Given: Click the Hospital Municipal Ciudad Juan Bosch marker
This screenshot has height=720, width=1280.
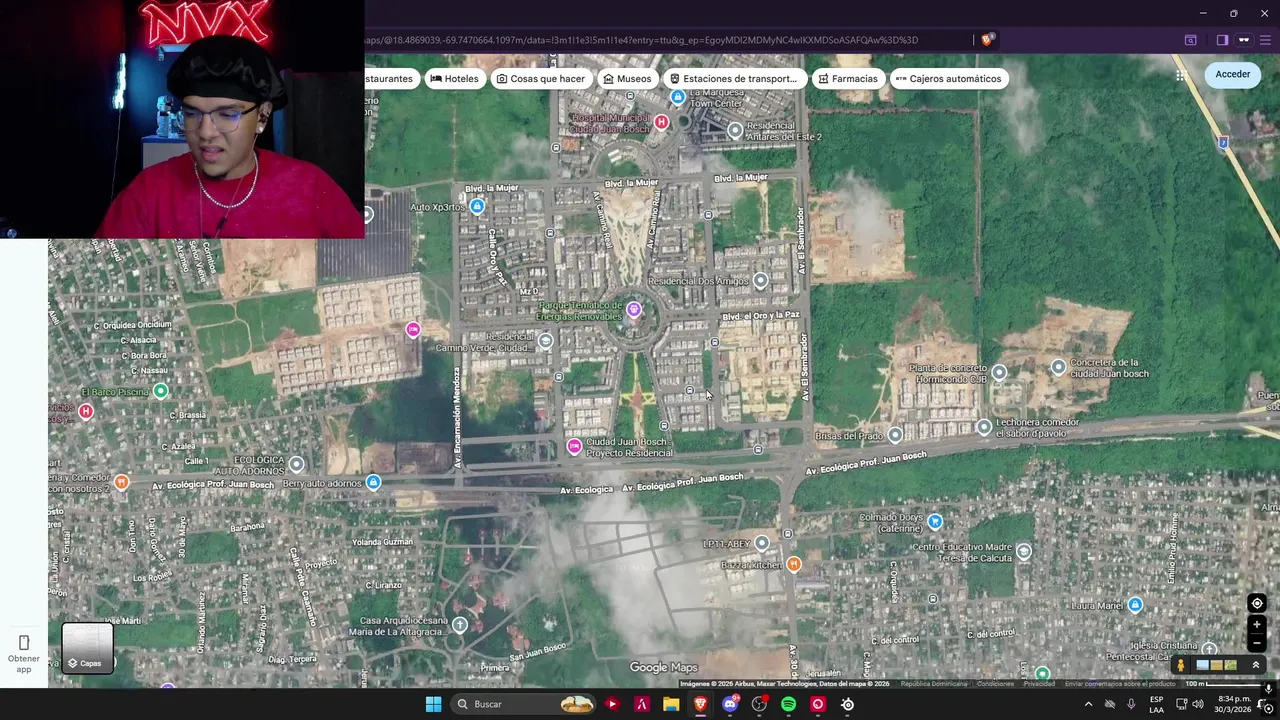Looking at the screenshot, I should [661, 122].
